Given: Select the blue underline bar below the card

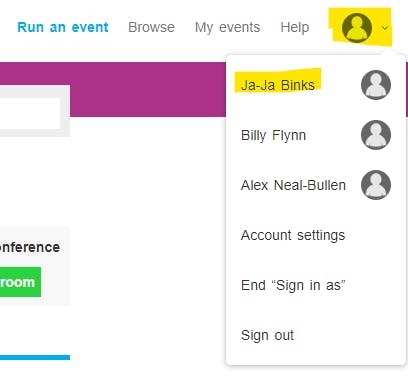Looking at the screenshot, I should coord(35,358).
